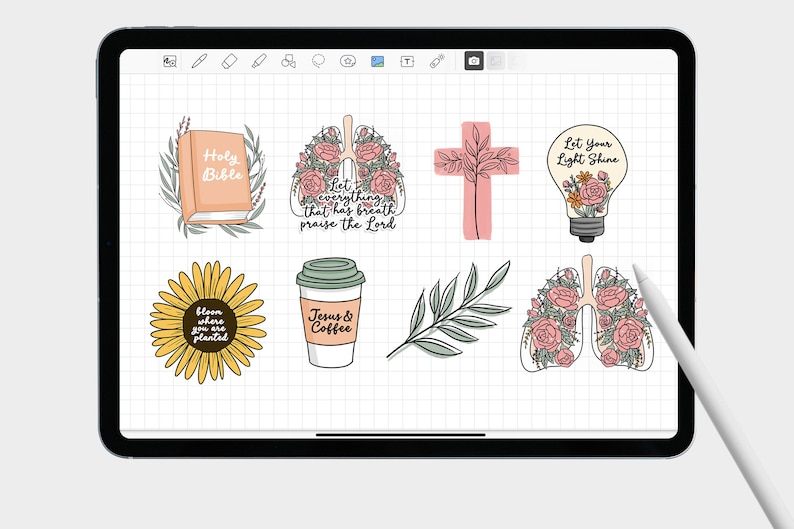Select the Let Your Light Shine bulb sticker
Viewport: 794px width, 529px height.
pos(587,183)
